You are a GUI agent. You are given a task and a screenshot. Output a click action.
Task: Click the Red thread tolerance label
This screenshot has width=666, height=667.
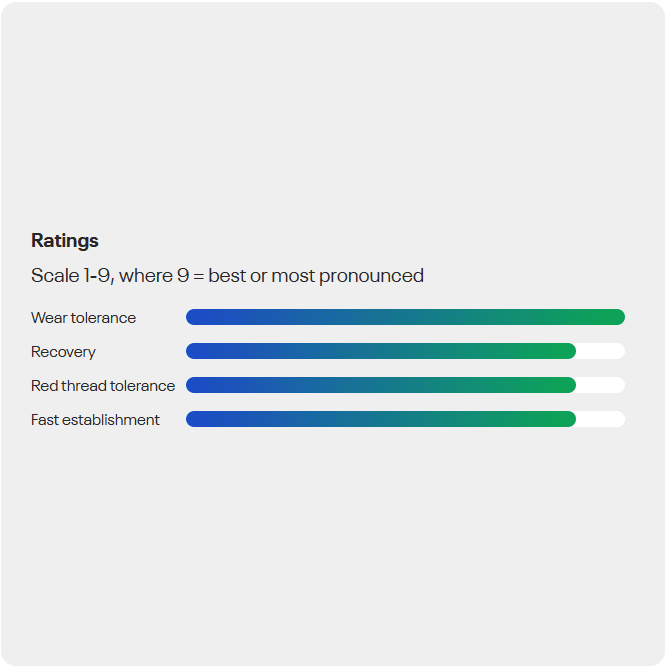[103, 386]
